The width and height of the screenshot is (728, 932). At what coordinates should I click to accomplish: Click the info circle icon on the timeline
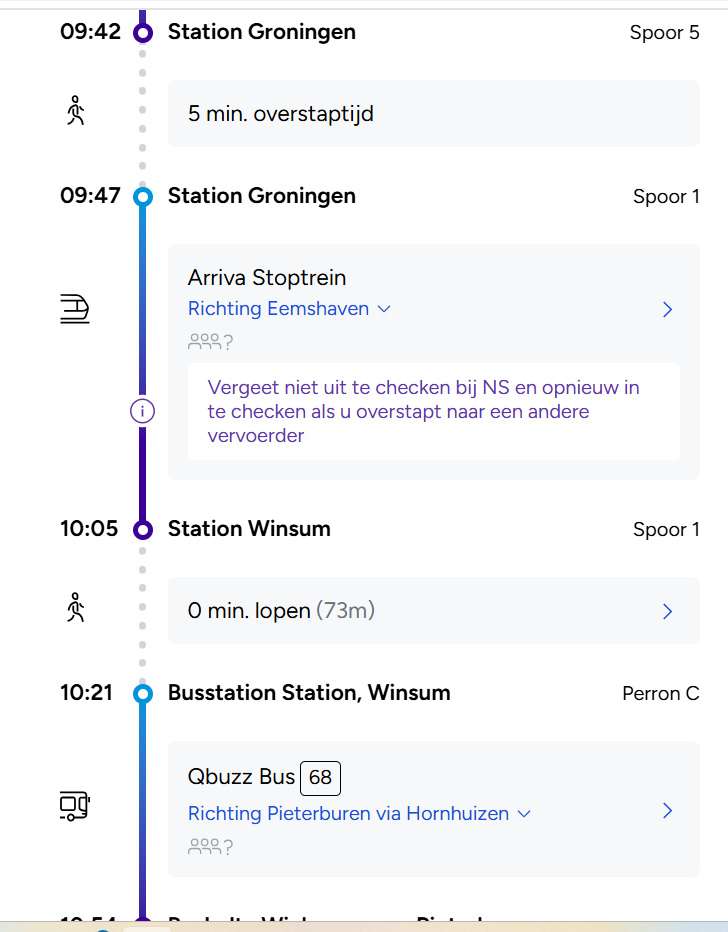click(143, 410)
